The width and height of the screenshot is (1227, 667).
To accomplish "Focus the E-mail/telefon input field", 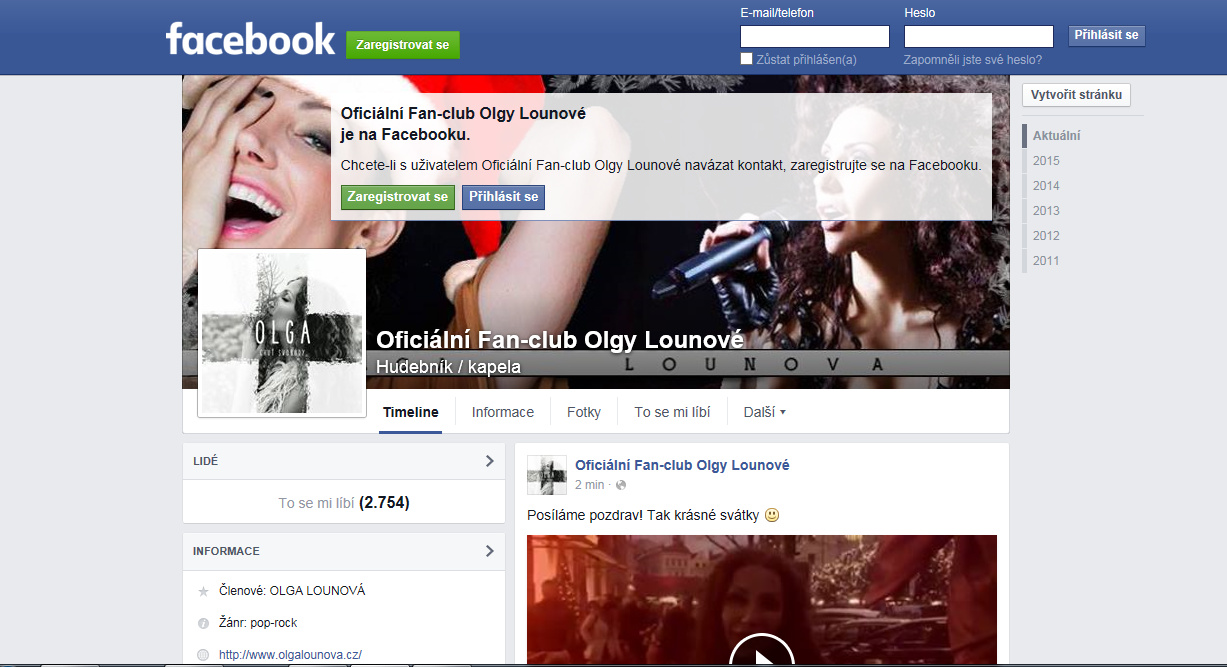I will pos(815,37).
